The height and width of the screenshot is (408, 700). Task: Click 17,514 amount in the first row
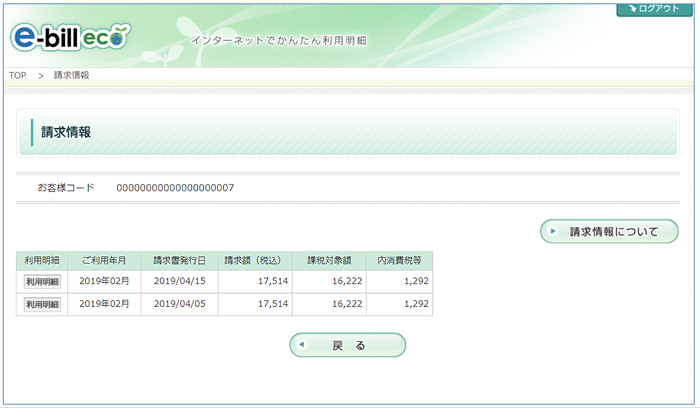click(x=271, y=283)
